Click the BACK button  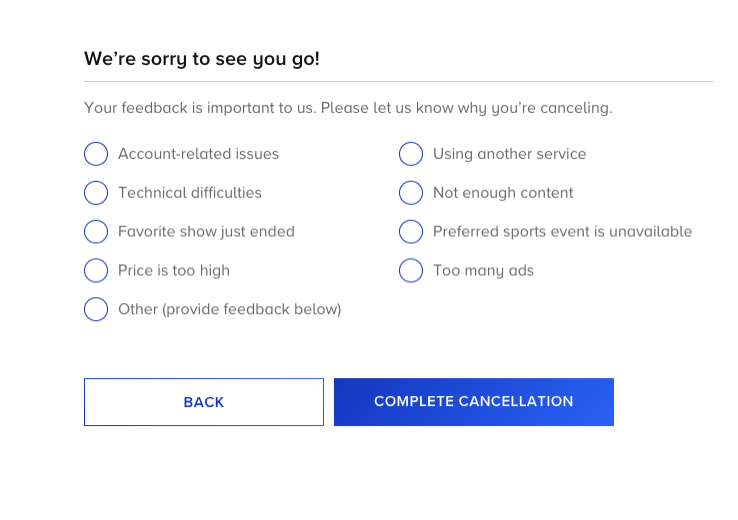(x=204, y=402)
